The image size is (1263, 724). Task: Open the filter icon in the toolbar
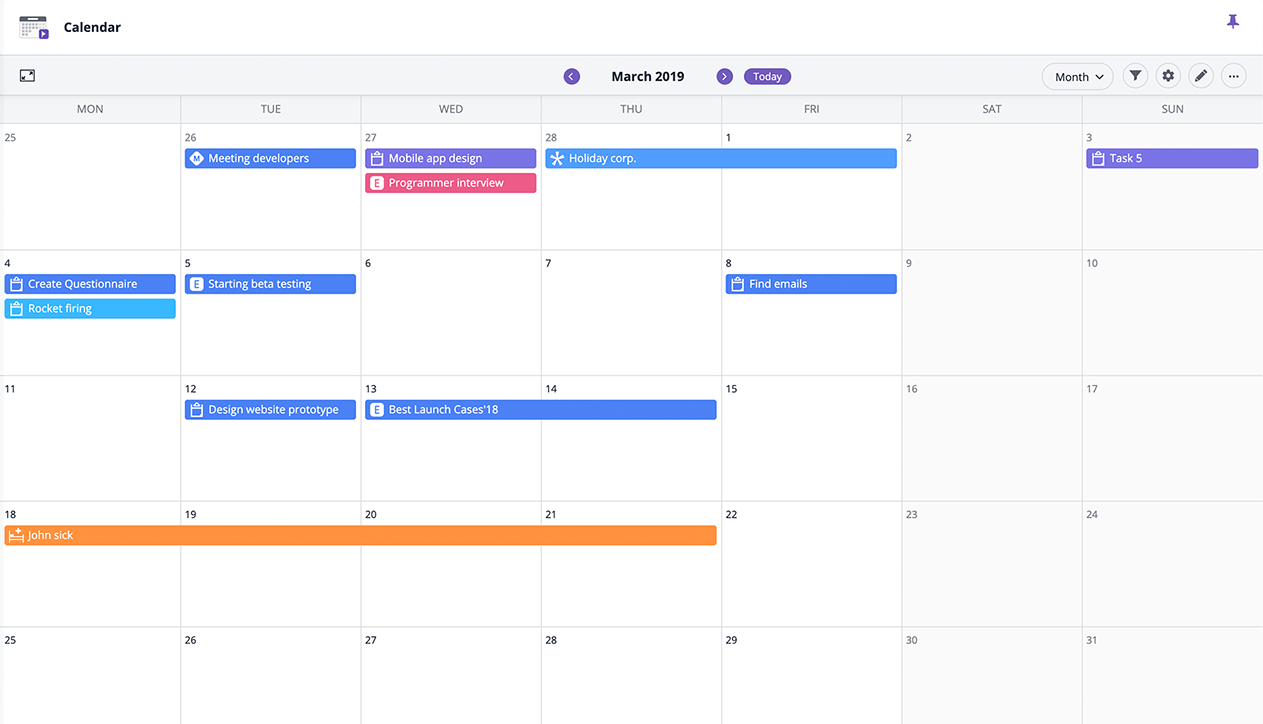[x=1135, y=75]
